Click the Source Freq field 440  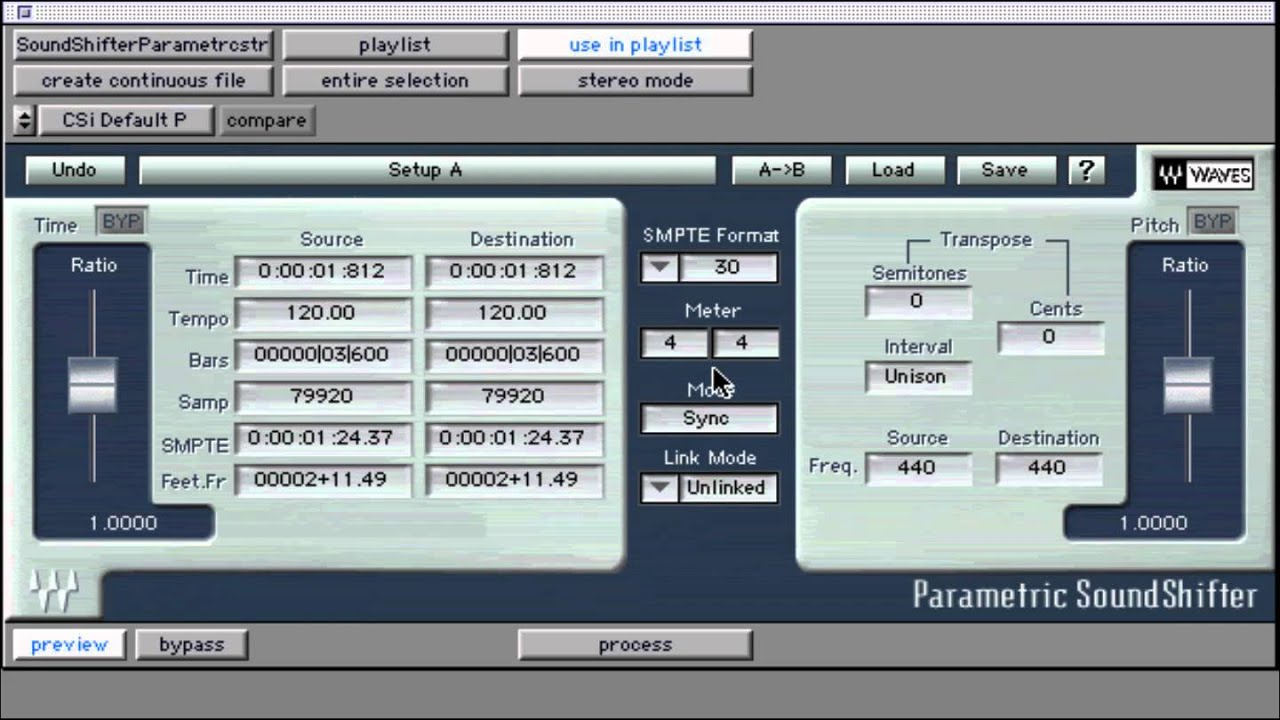coord(917,468)
